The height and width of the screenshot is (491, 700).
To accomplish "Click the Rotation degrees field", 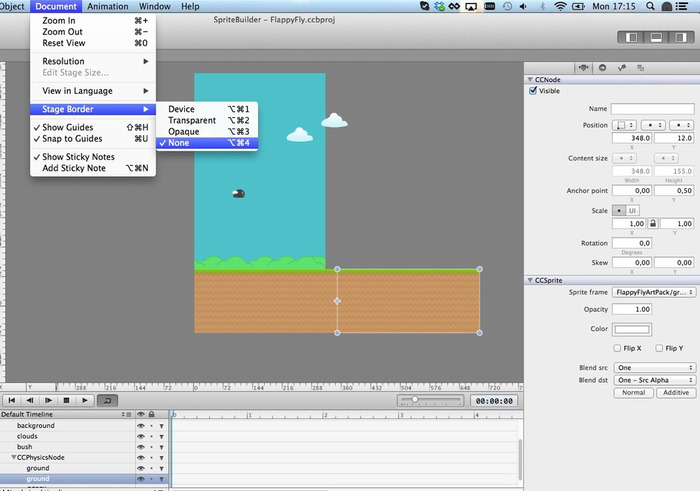I will (x=632, y=243).
